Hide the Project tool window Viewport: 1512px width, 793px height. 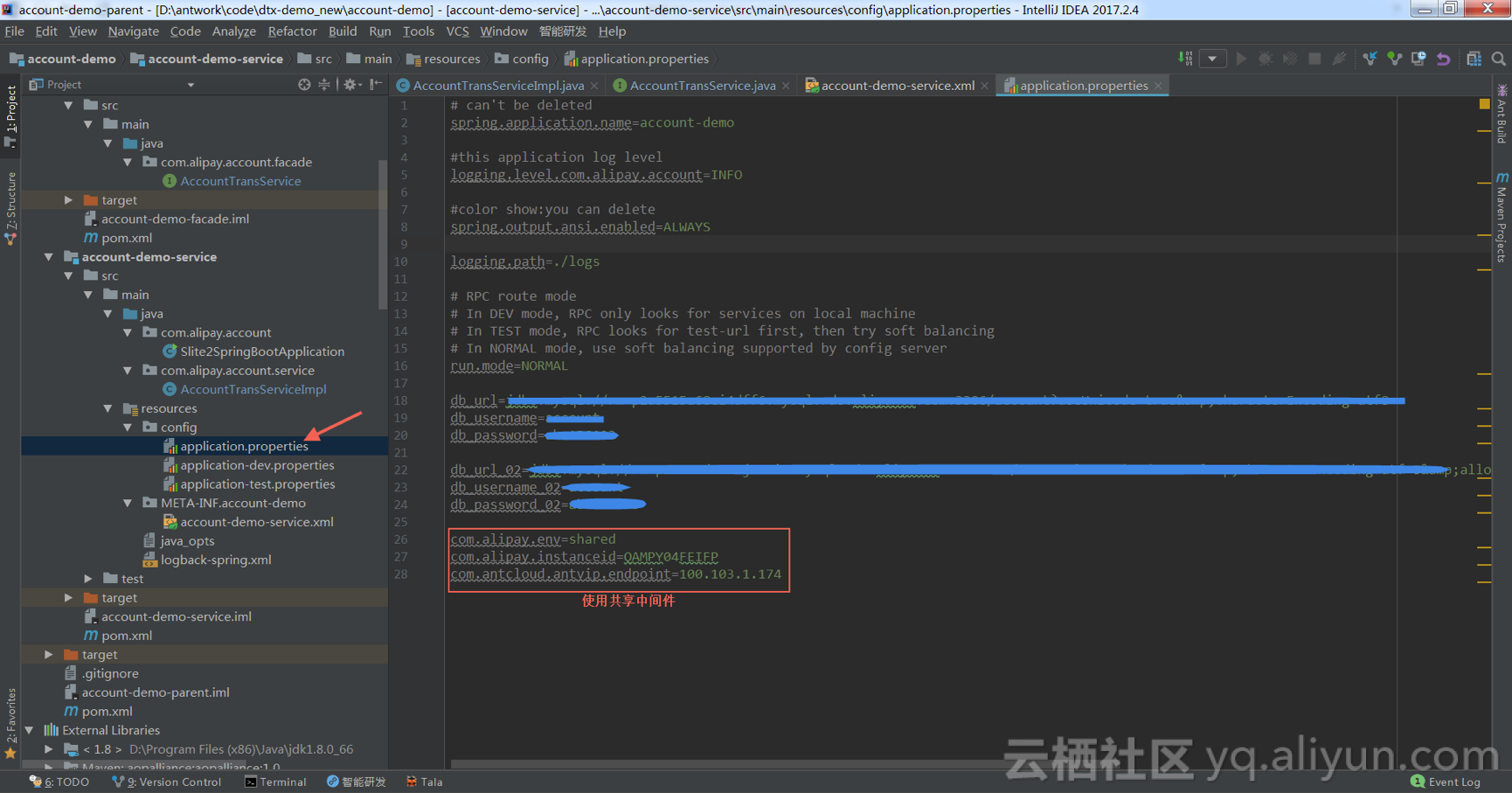(x=376, y=84)
